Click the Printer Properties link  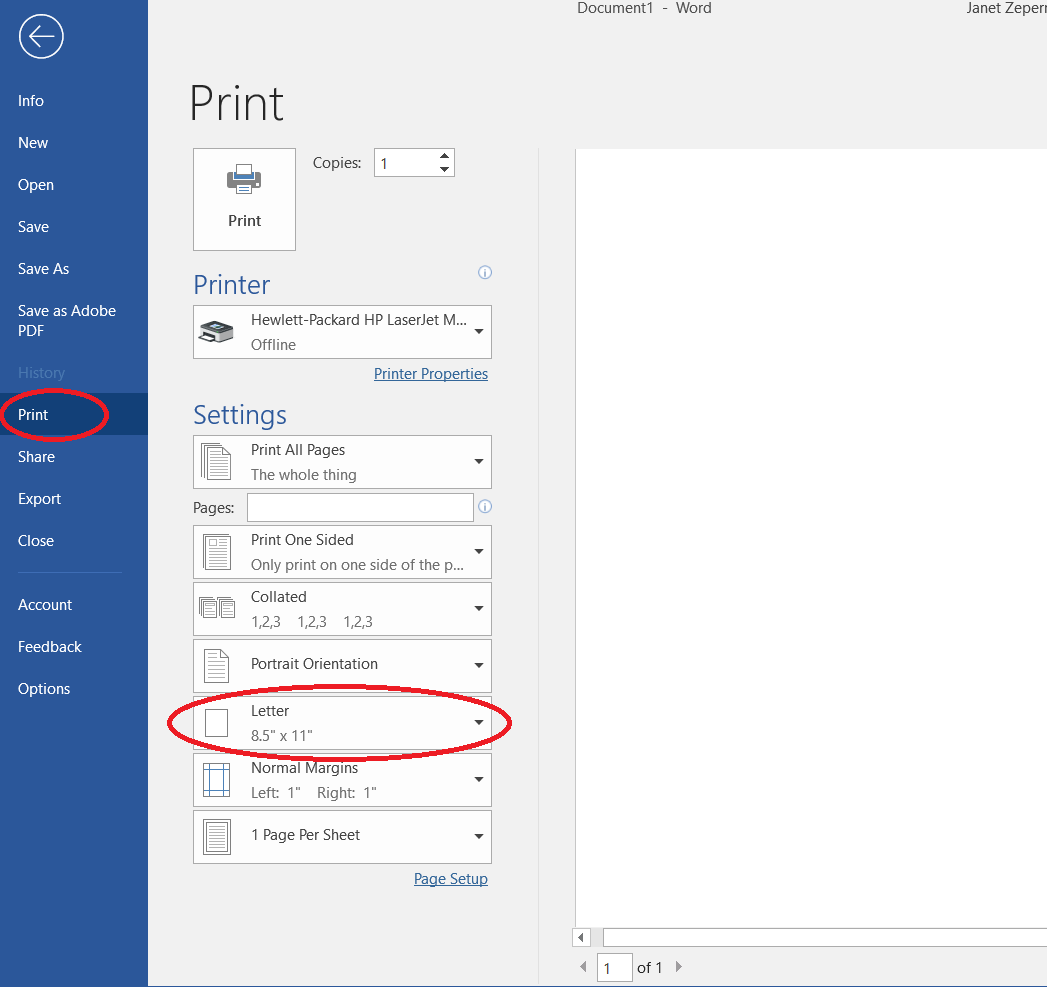pyautogui.click(x=431, y=373)
